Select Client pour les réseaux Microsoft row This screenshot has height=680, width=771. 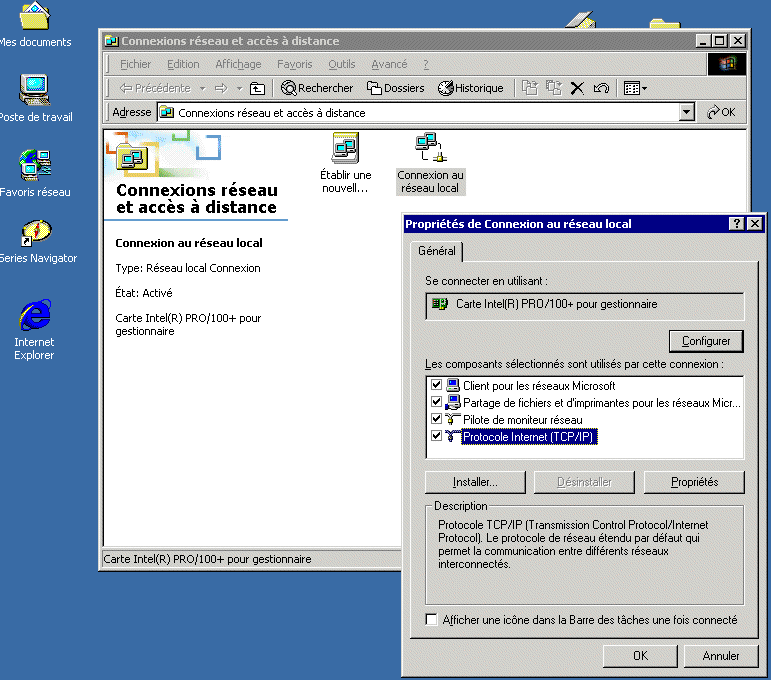point(539,386)
